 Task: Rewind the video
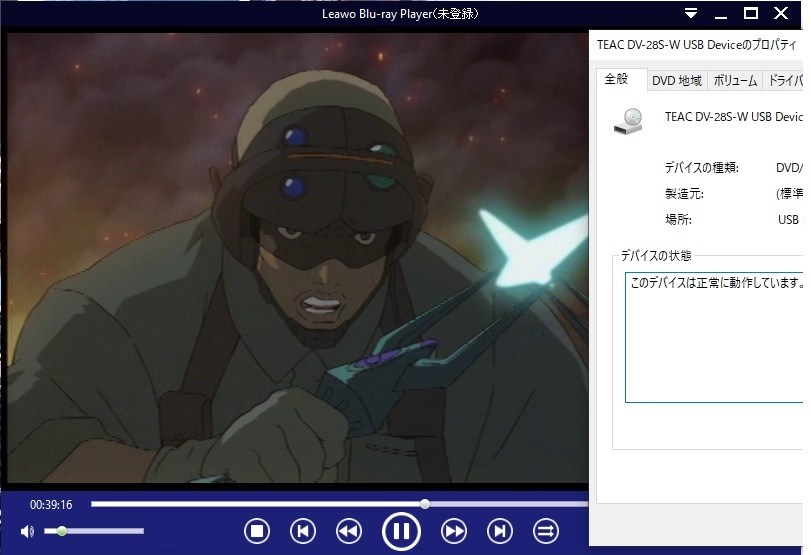point(348,530)
